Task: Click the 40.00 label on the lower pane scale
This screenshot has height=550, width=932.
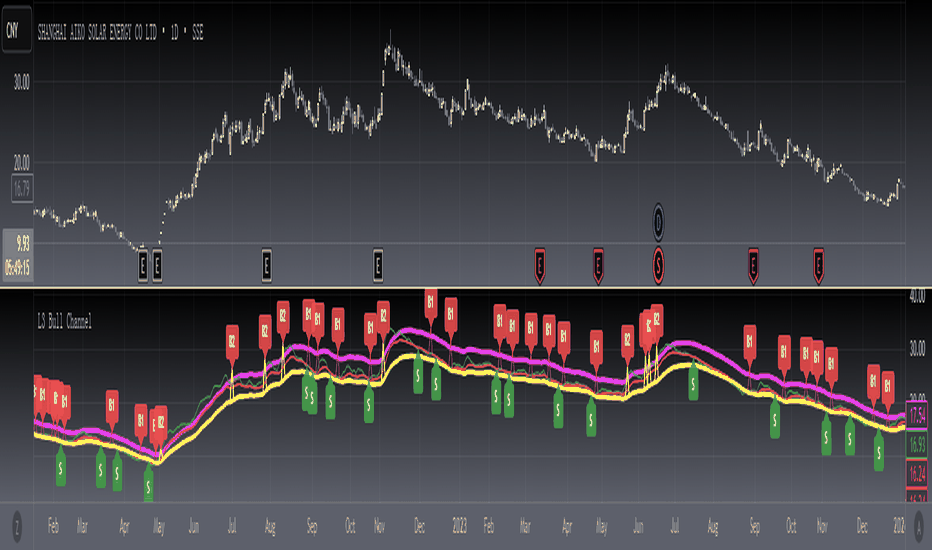Action: tap(918, 296)
